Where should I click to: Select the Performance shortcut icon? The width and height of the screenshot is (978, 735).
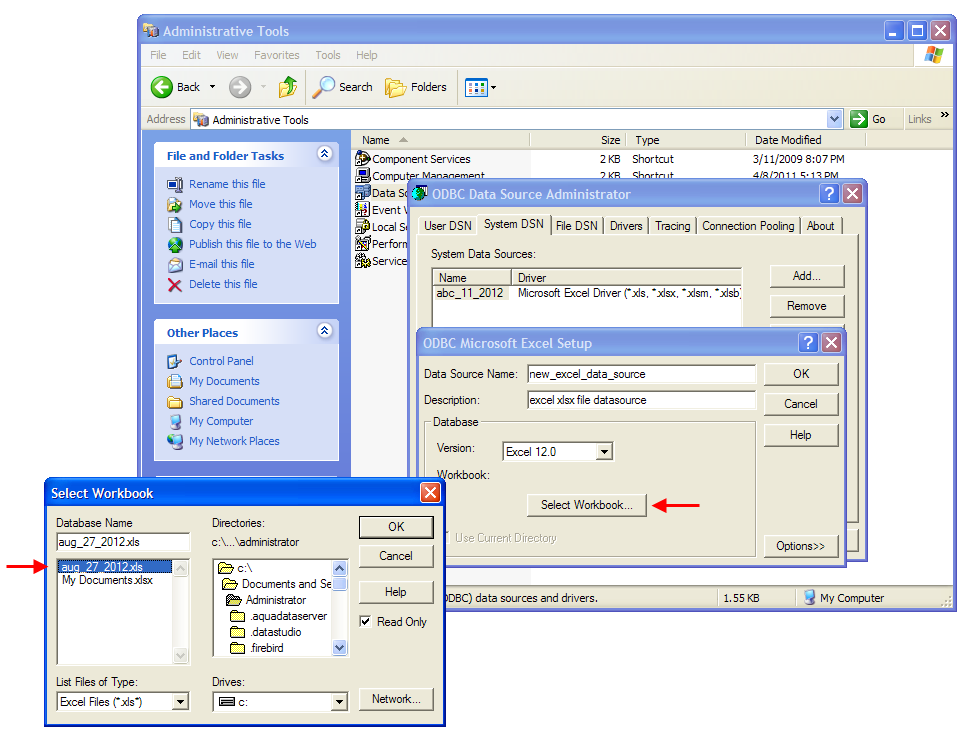click(x=362, y=243)
